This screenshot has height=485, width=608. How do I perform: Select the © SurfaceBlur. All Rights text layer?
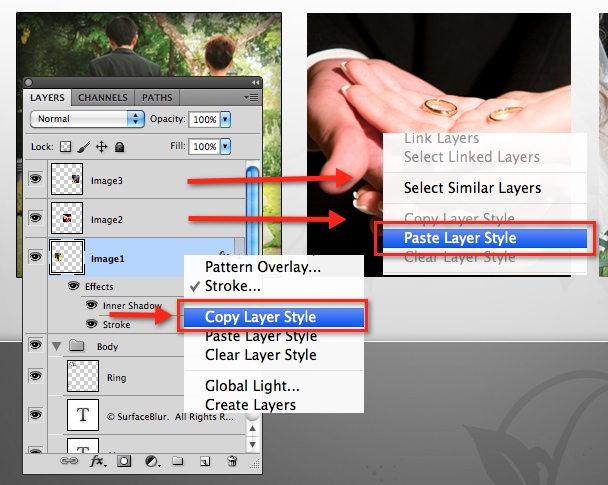(170, 417)
